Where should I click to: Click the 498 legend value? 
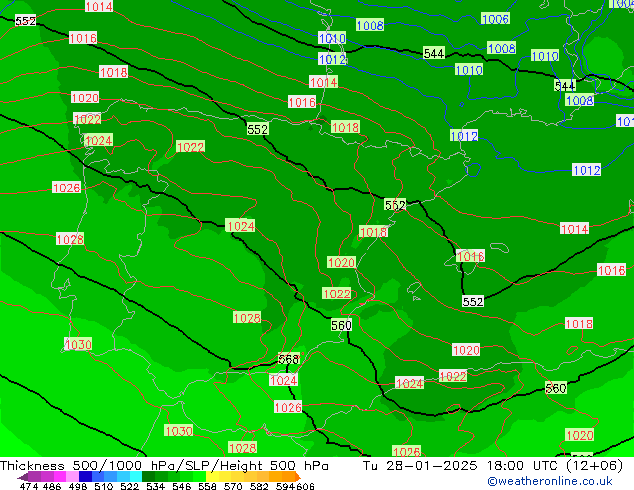78,486
